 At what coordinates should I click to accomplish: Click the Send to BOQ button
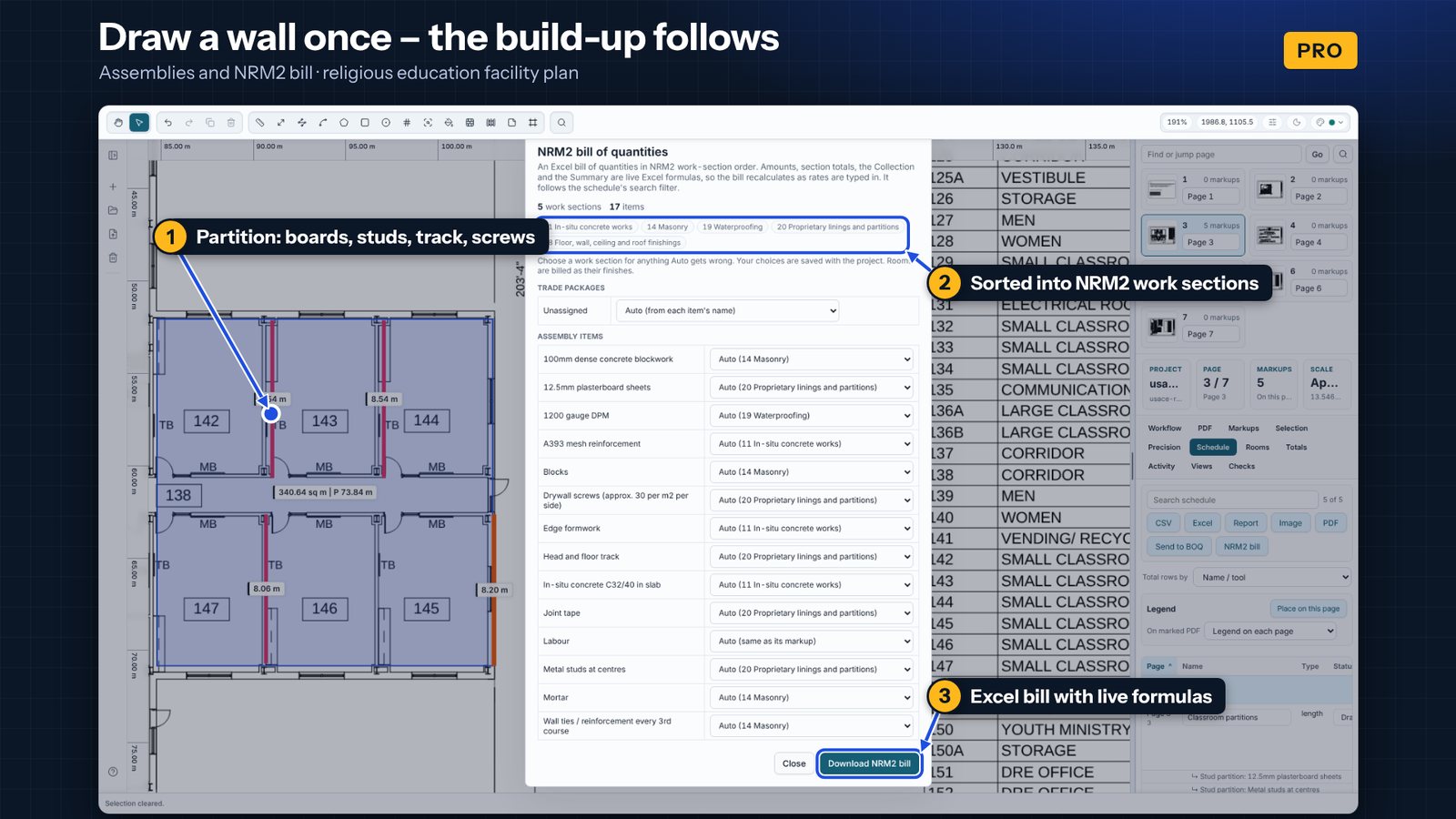coord(1178,546)
